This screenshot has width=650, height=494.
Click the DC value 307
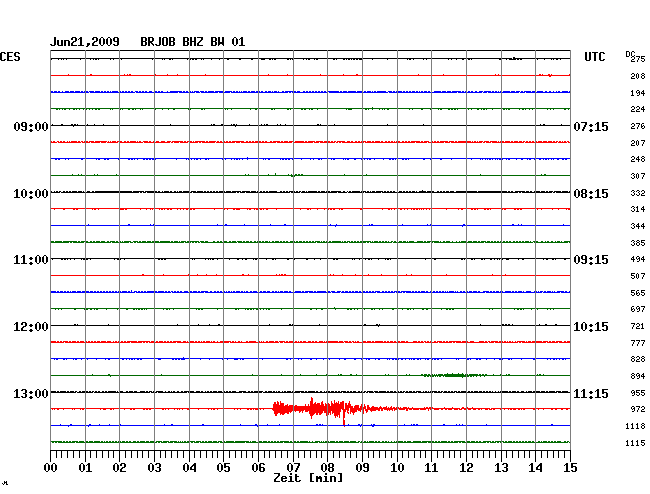coord(638,177)
